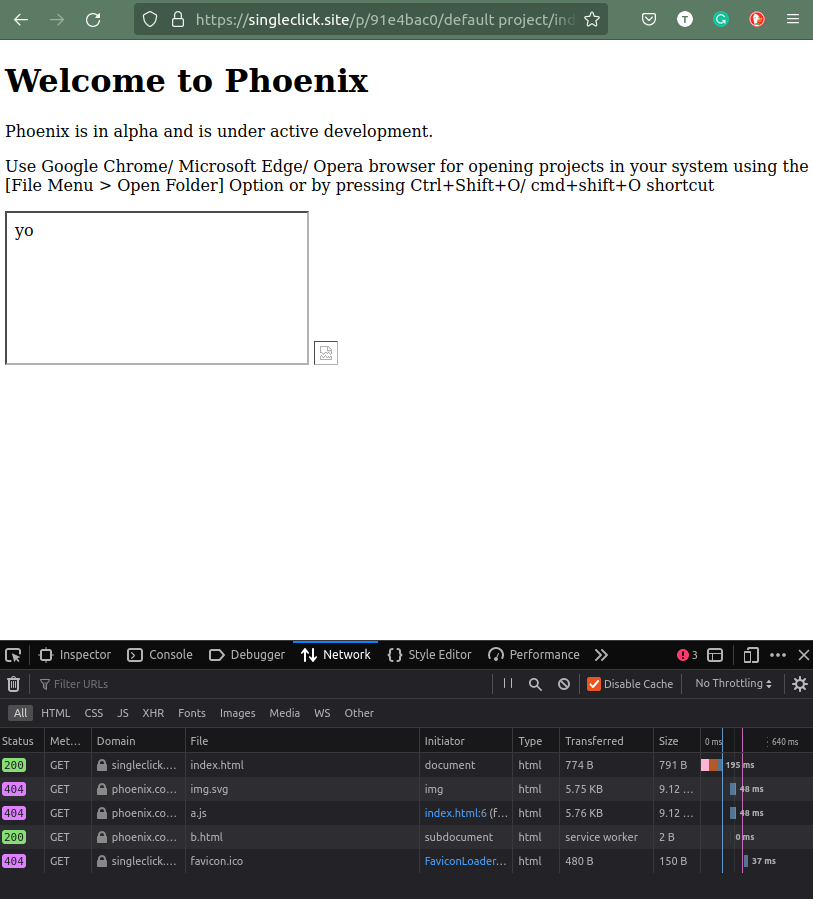Open the DuckDuckGo extension icon
Screen dimensions: 813x899
757,19
